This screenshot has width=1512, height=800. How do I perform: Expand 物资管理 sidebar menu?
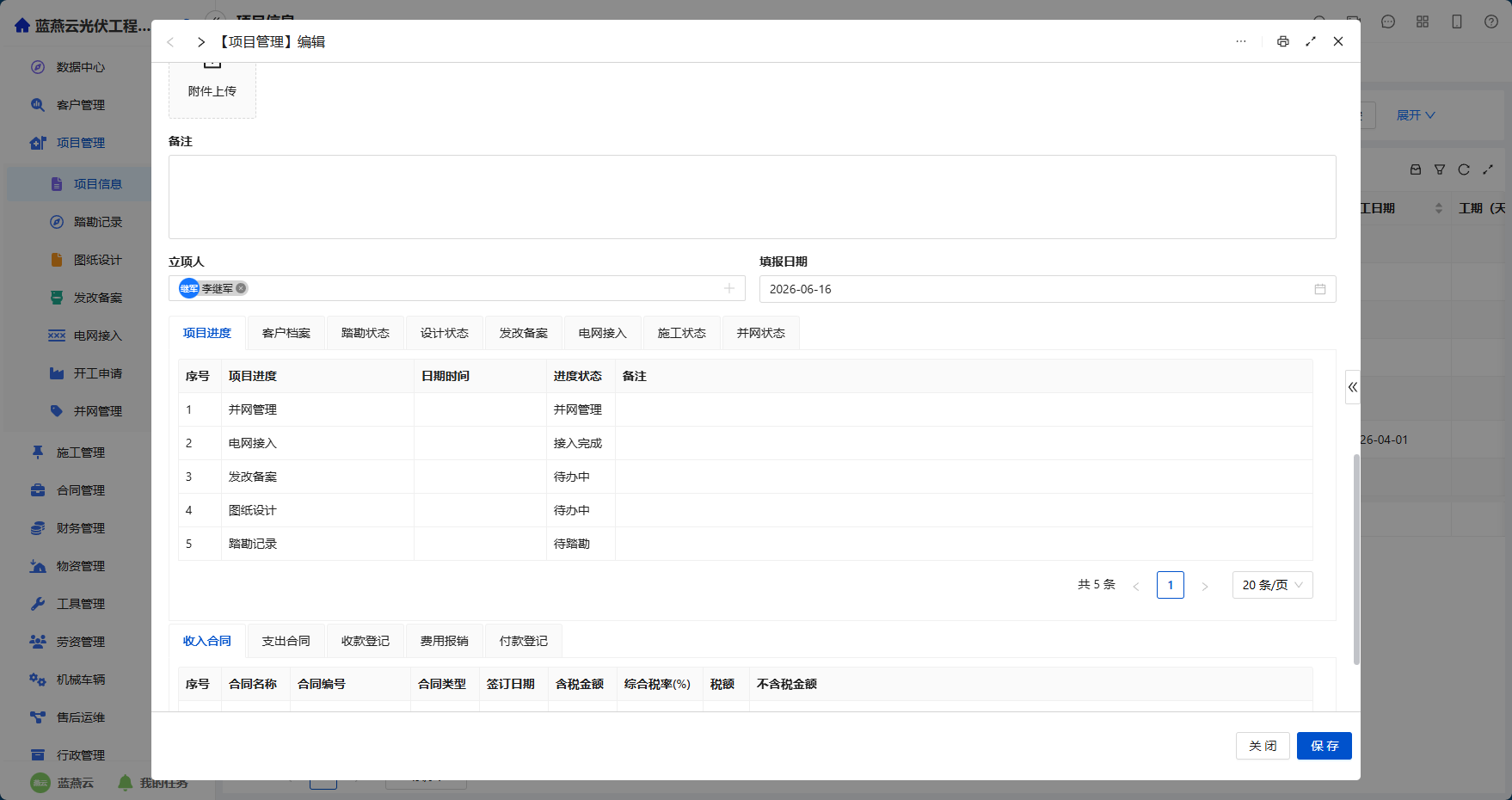(80, 566)
